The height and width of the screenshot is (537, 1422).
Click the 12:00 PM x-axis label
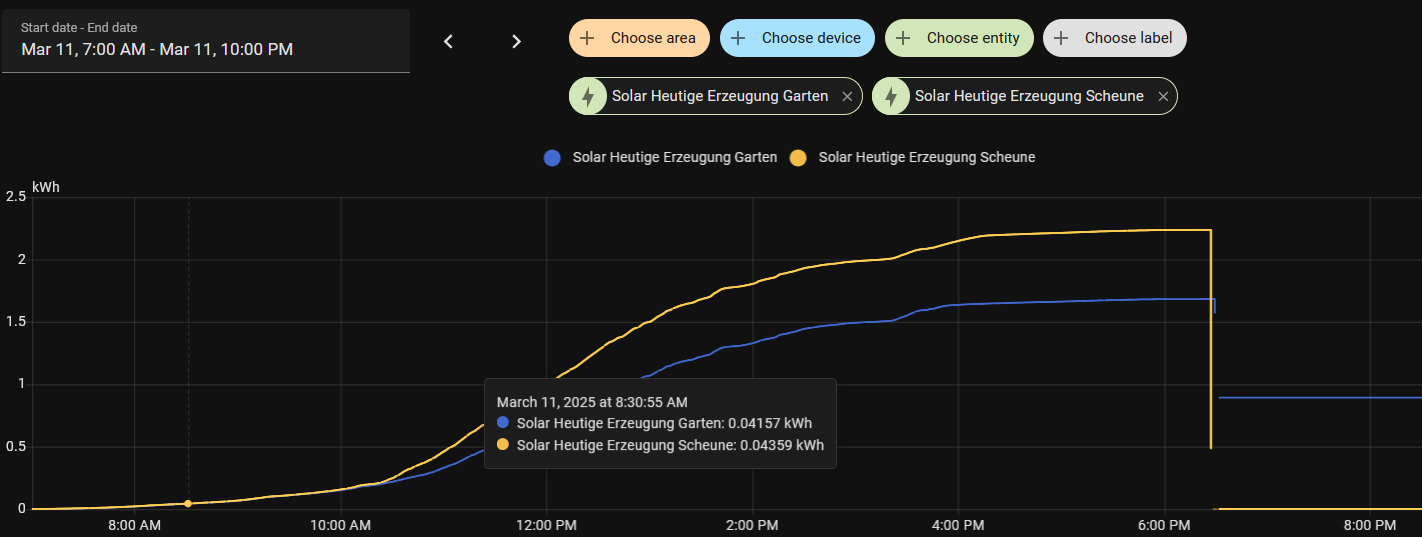546,525
